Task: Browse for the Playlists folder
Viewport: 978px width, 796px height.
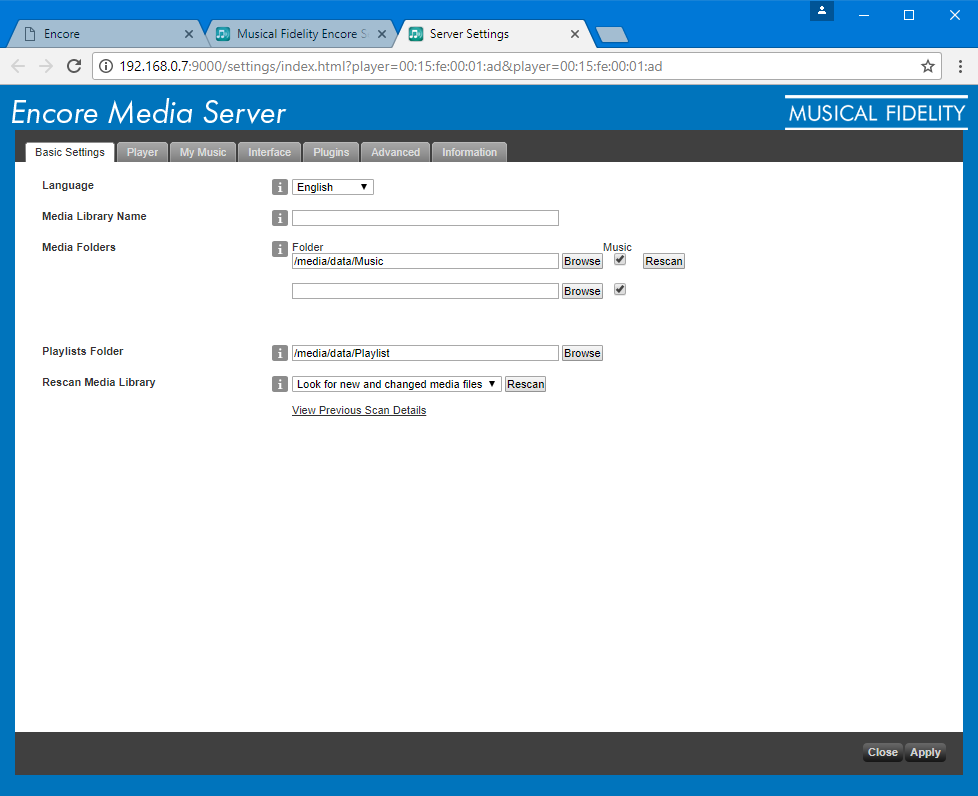Action: pos(582,353)
